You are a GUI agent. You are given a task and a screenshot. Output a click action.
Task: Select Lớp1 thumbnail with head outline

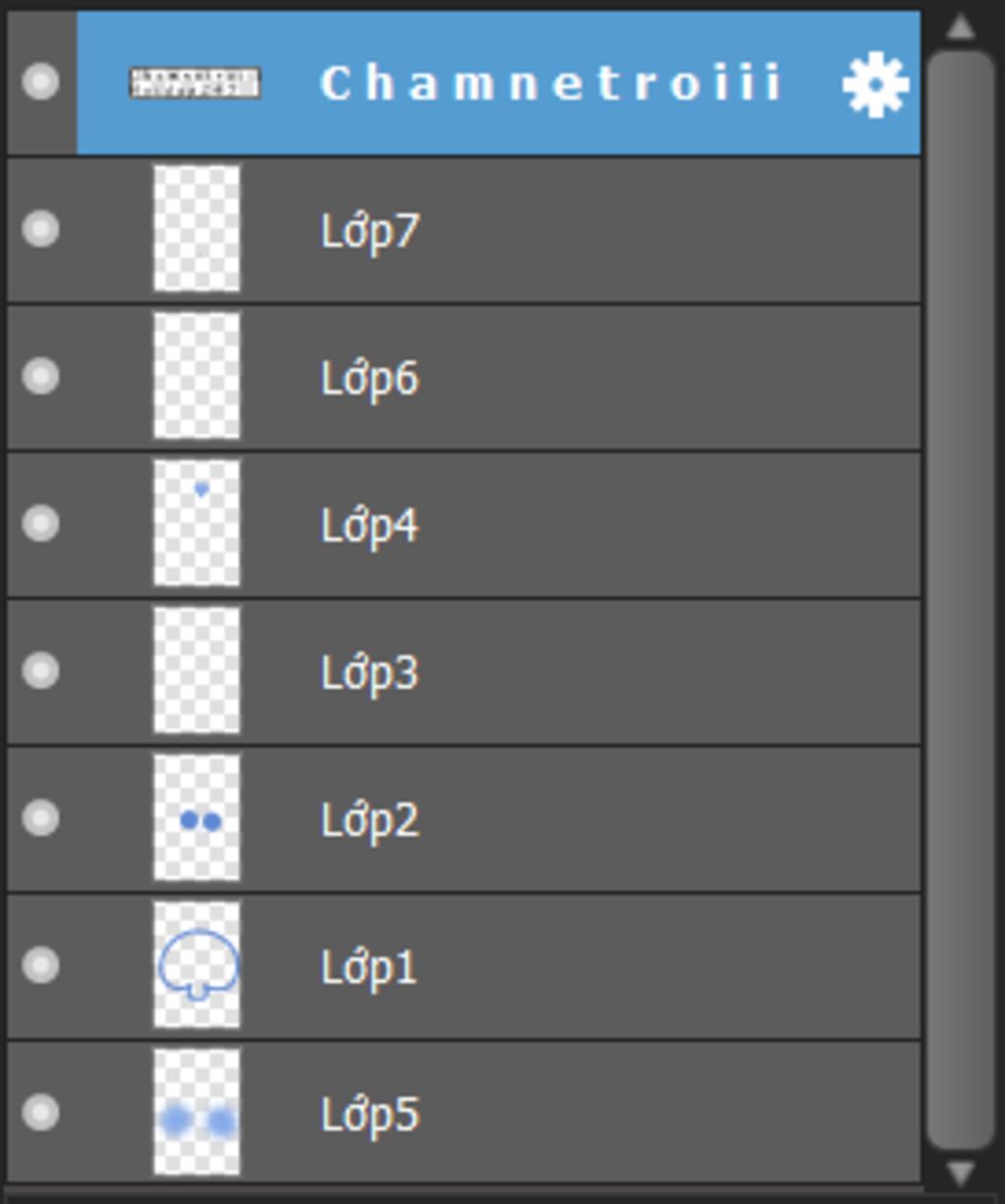click(x=197, y=965)
